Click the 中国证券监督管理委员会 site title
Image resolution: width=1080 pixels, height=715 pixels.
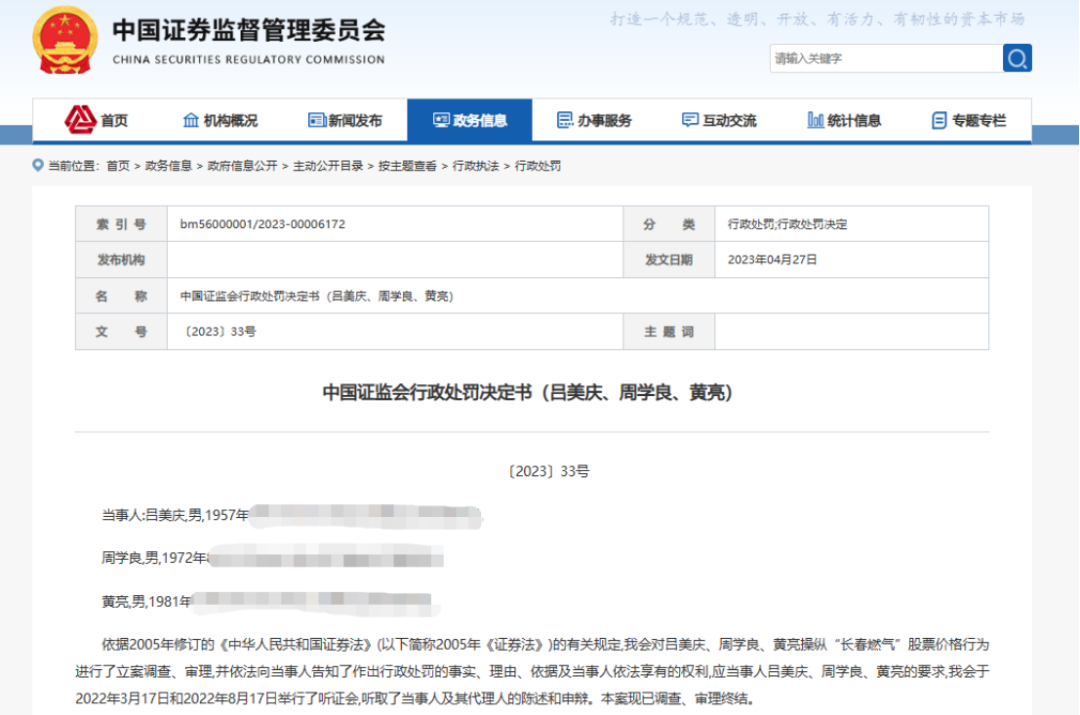(x=249, y=30)
